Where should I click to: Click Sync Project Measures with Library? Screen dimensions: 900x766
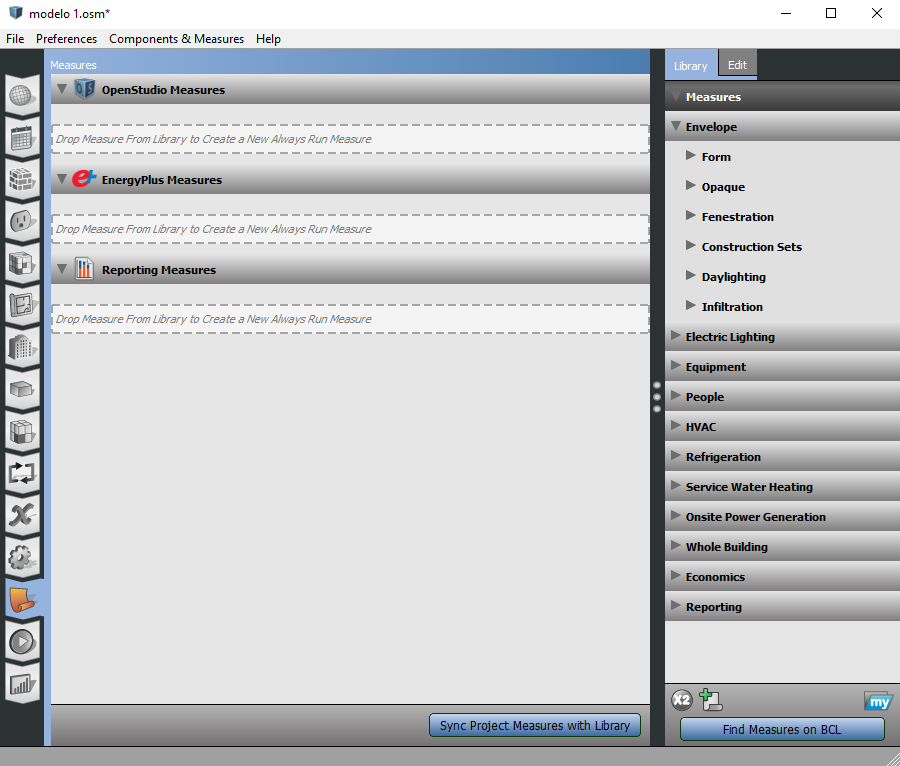534,726
